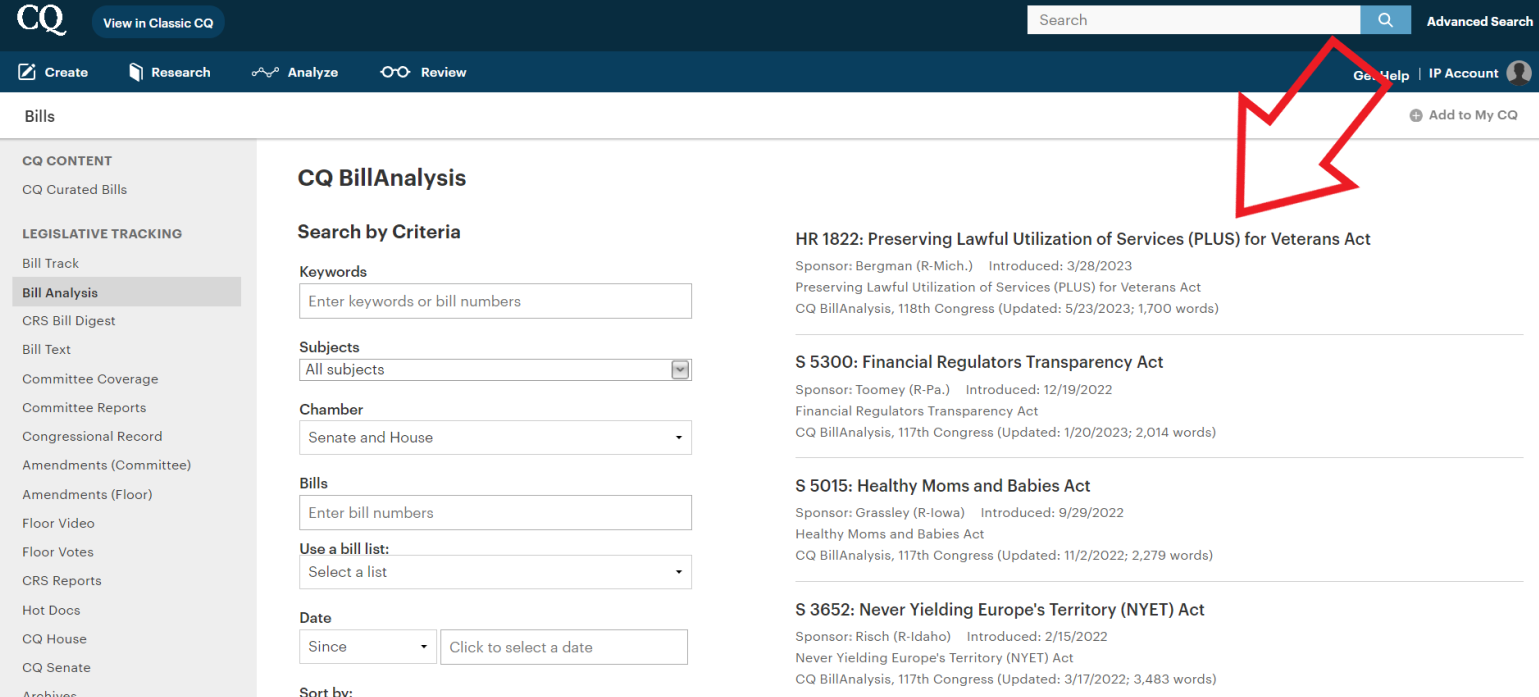This screenshot has height=697, width=1539.
Task: Expand the All subjects dropdown
Action: [x=495, y=369]
